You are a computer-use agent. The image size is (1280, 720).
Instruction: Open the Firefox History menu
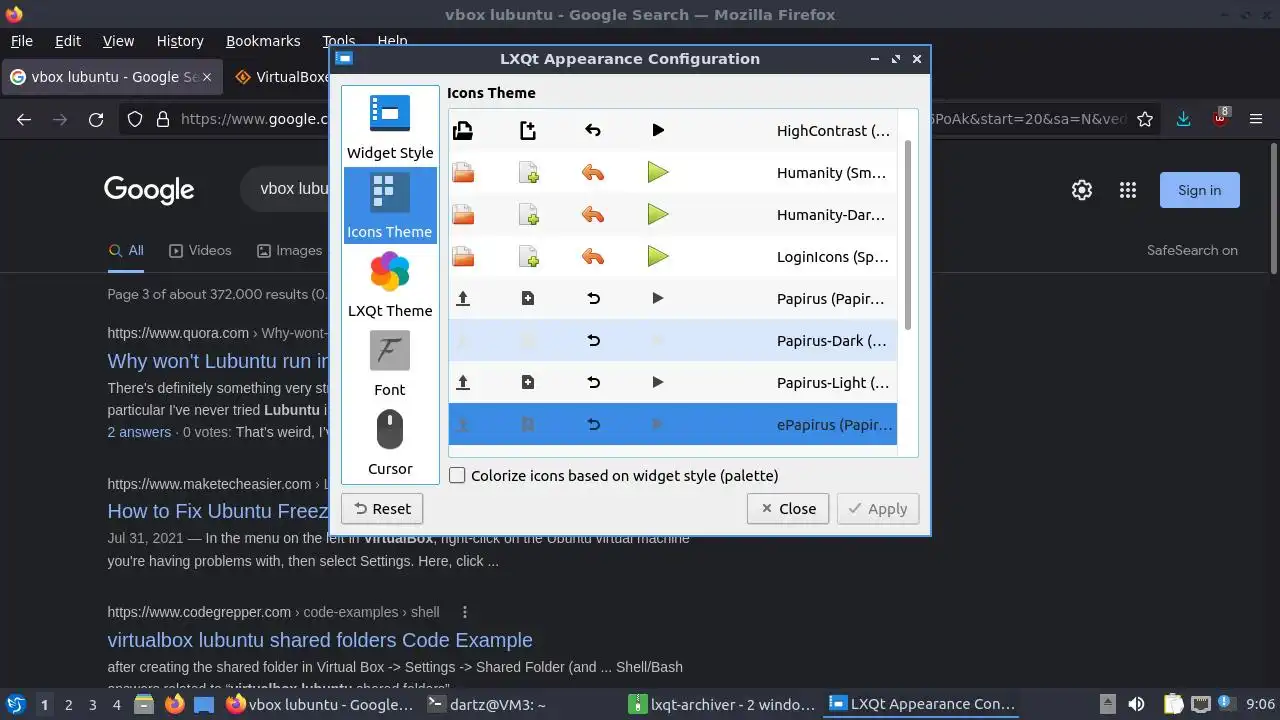pyautogui.click(x=180, y=41)
